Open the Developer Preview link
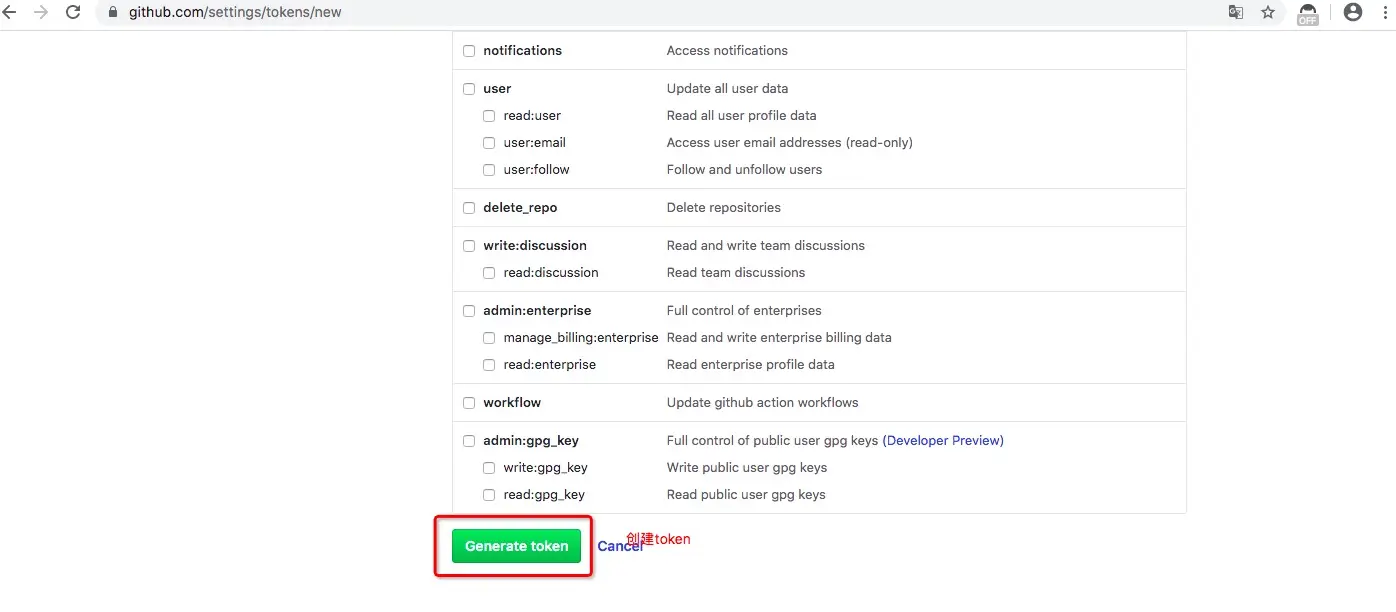 tap(943, 441)
